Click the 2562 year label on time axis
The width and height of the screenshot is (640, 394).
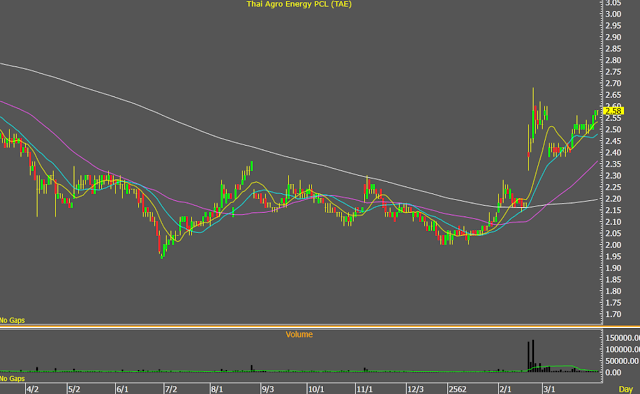point(457,389)
